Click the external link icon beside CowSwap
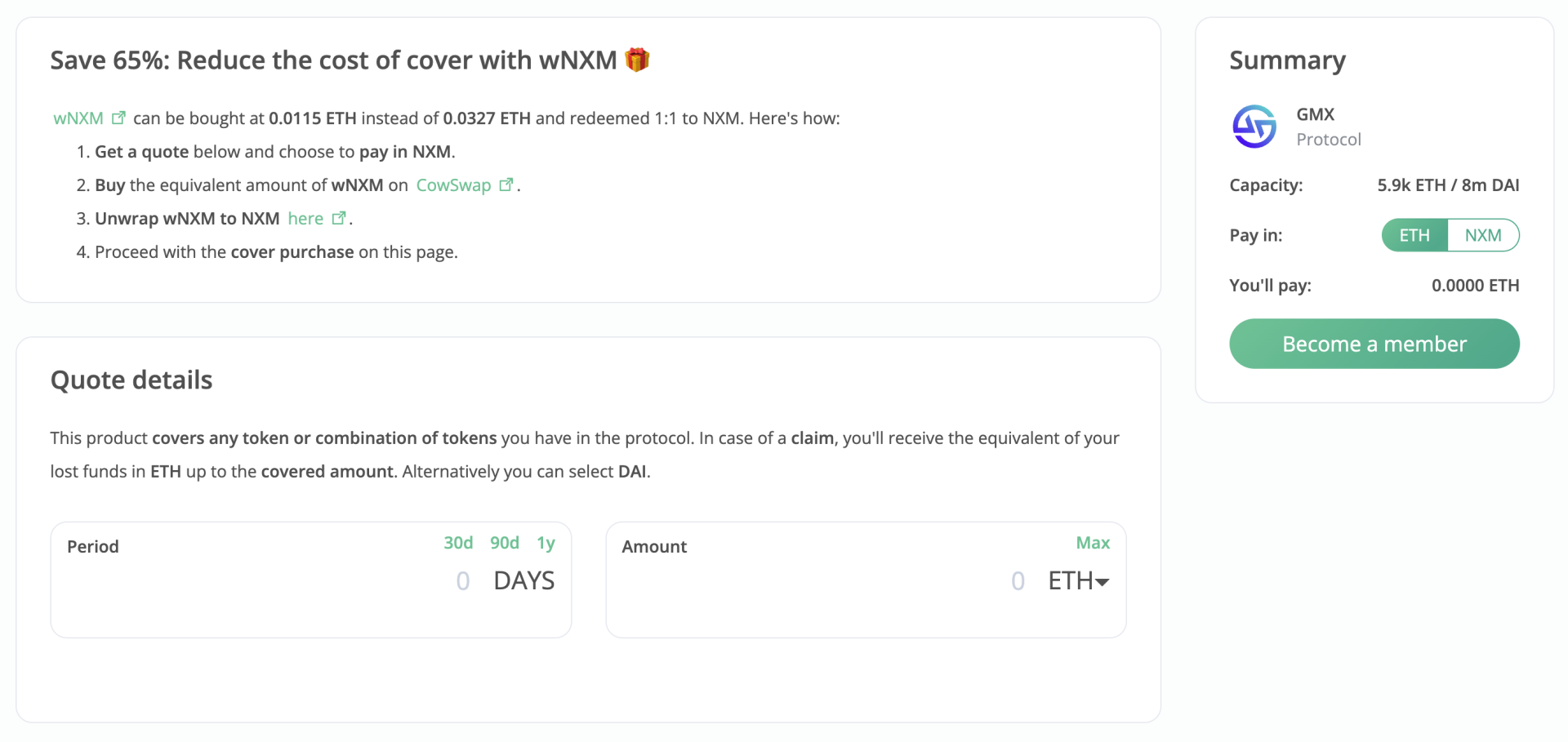Image resolution: width=1568 pixels, height=742 pixels. 506,184
